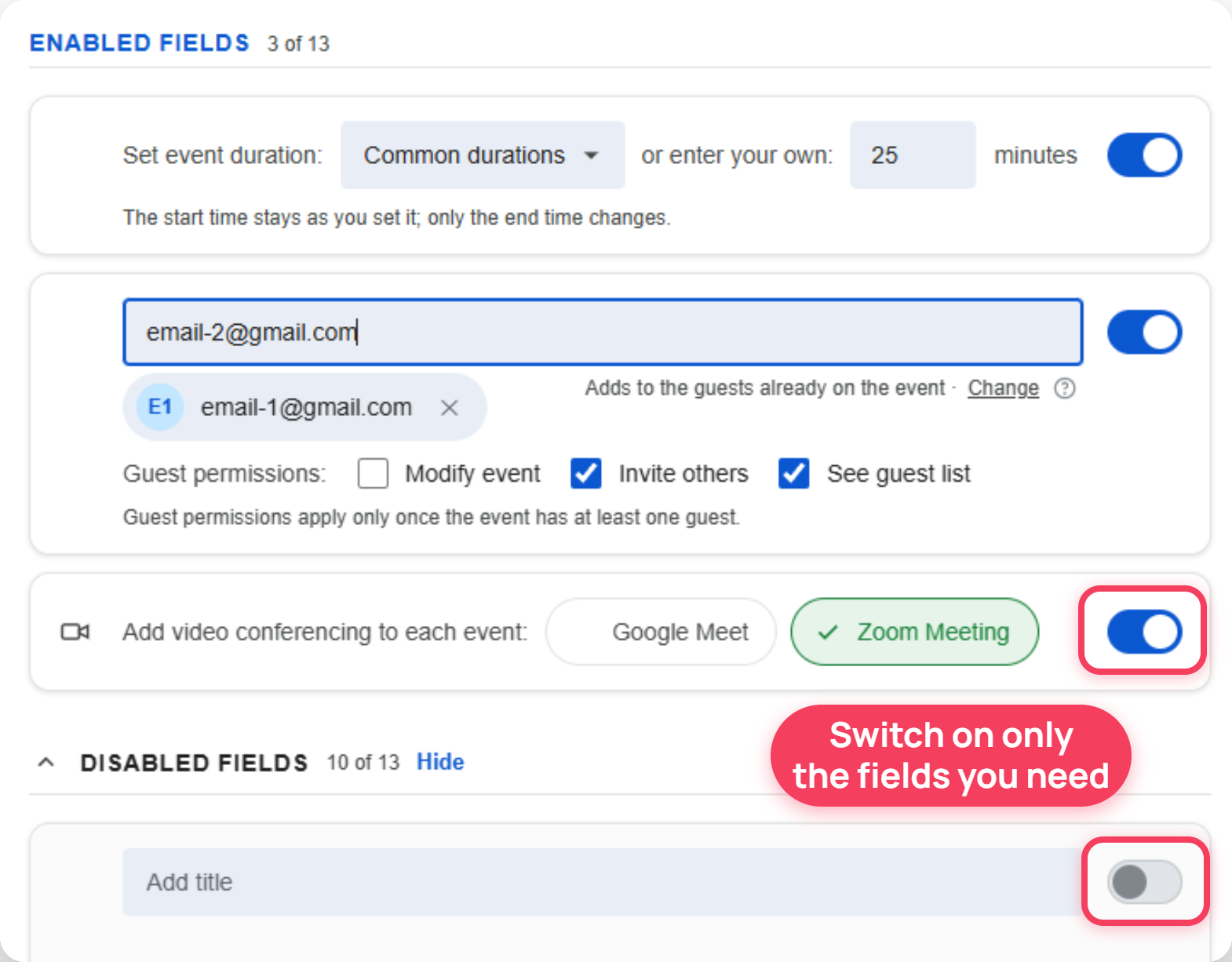Screen dimensions: 1232x962
Task: Click the Change link
Action: [x=1003, y=388]
